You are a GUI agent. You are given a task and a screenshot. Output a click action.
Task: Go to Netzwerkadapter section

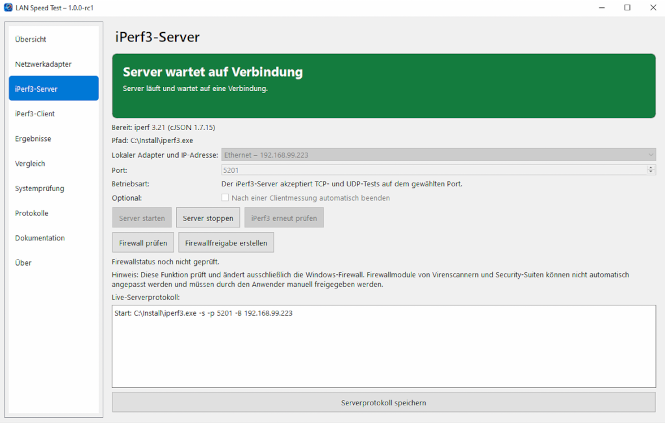coord(53,64)
